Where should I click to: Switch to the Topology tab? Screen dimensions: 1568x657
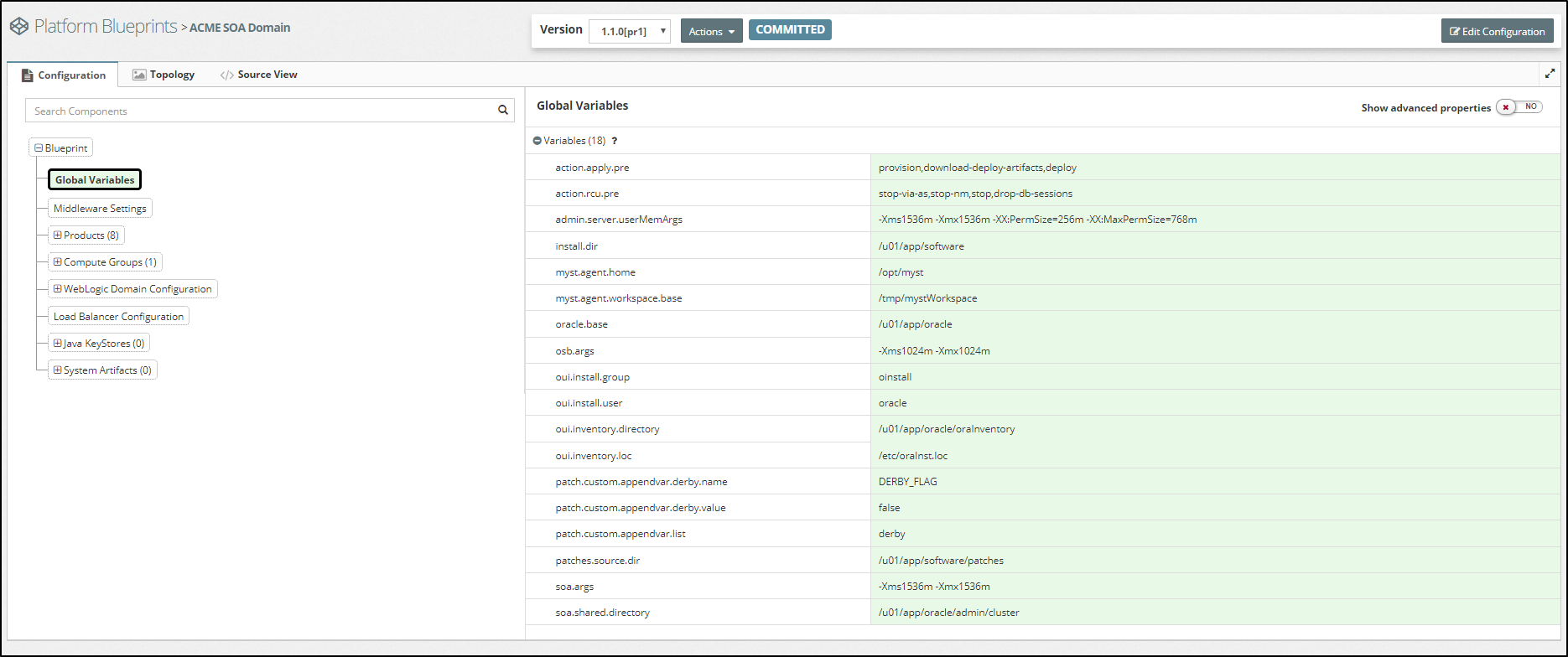164,75
